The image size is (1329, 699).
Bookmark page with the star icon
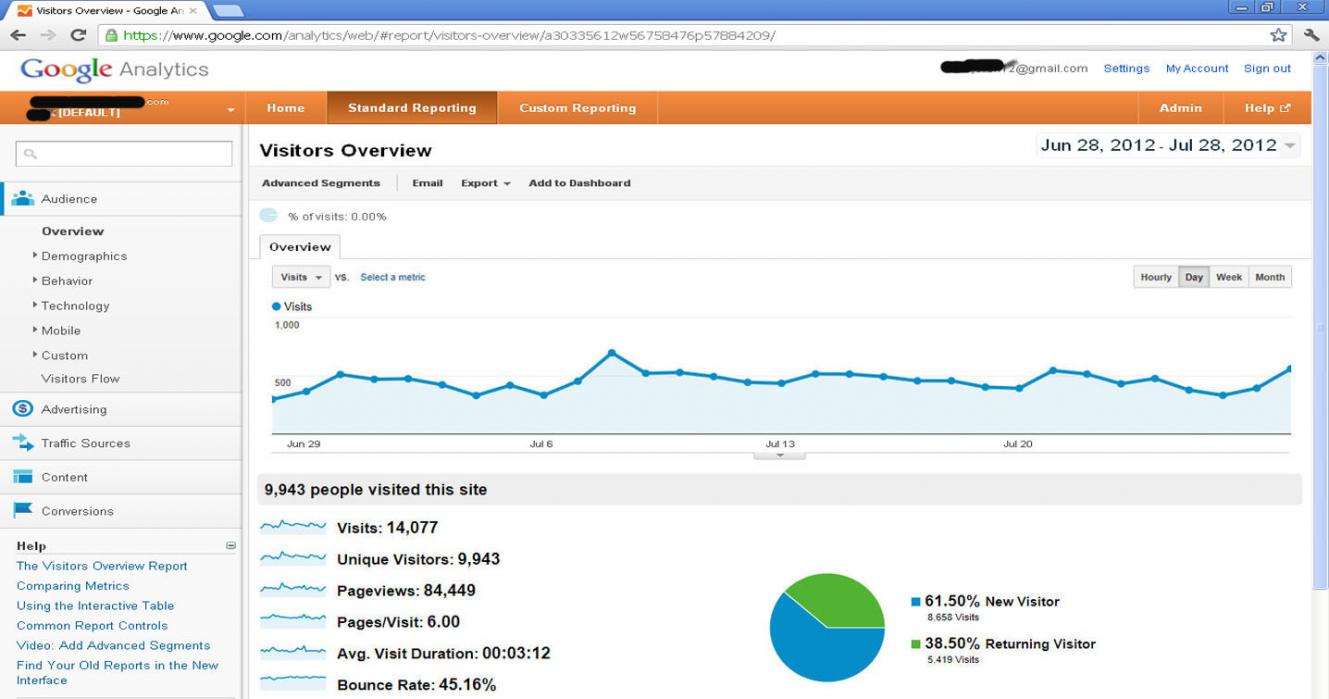click(1278, 35)
